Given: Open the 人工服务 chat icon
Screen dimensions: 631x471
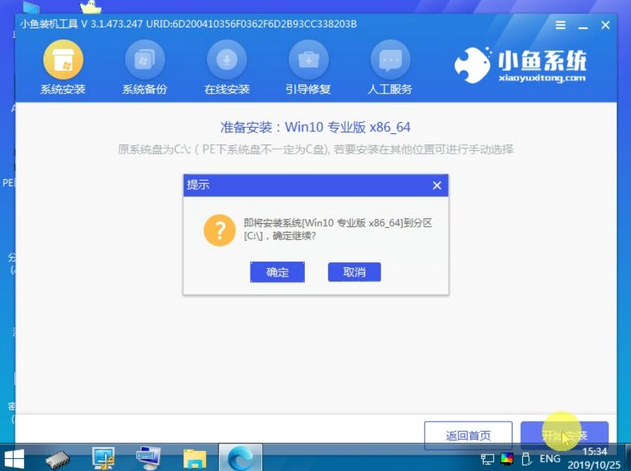Looking at the screenshot, I should [x=390, y=60].
